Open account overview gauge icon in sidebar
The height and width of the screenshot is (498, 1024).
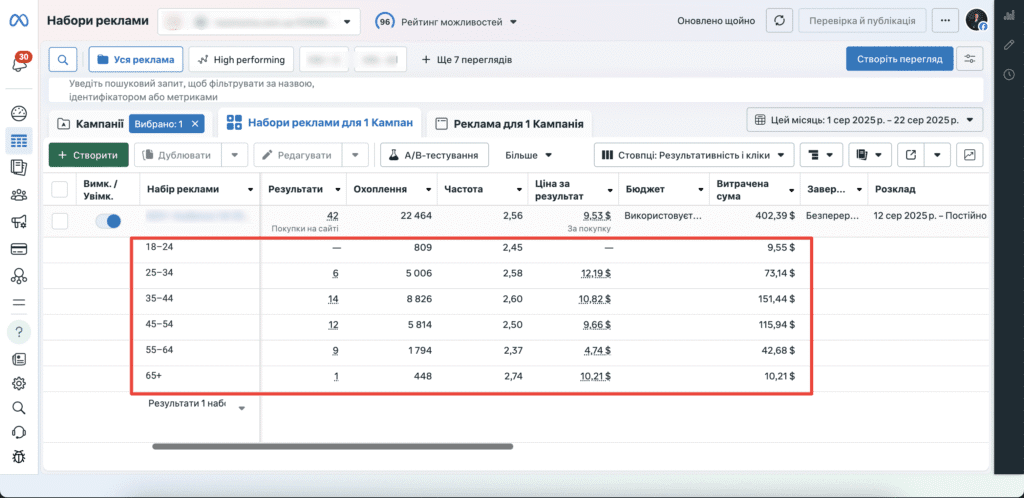coord(19,114)
